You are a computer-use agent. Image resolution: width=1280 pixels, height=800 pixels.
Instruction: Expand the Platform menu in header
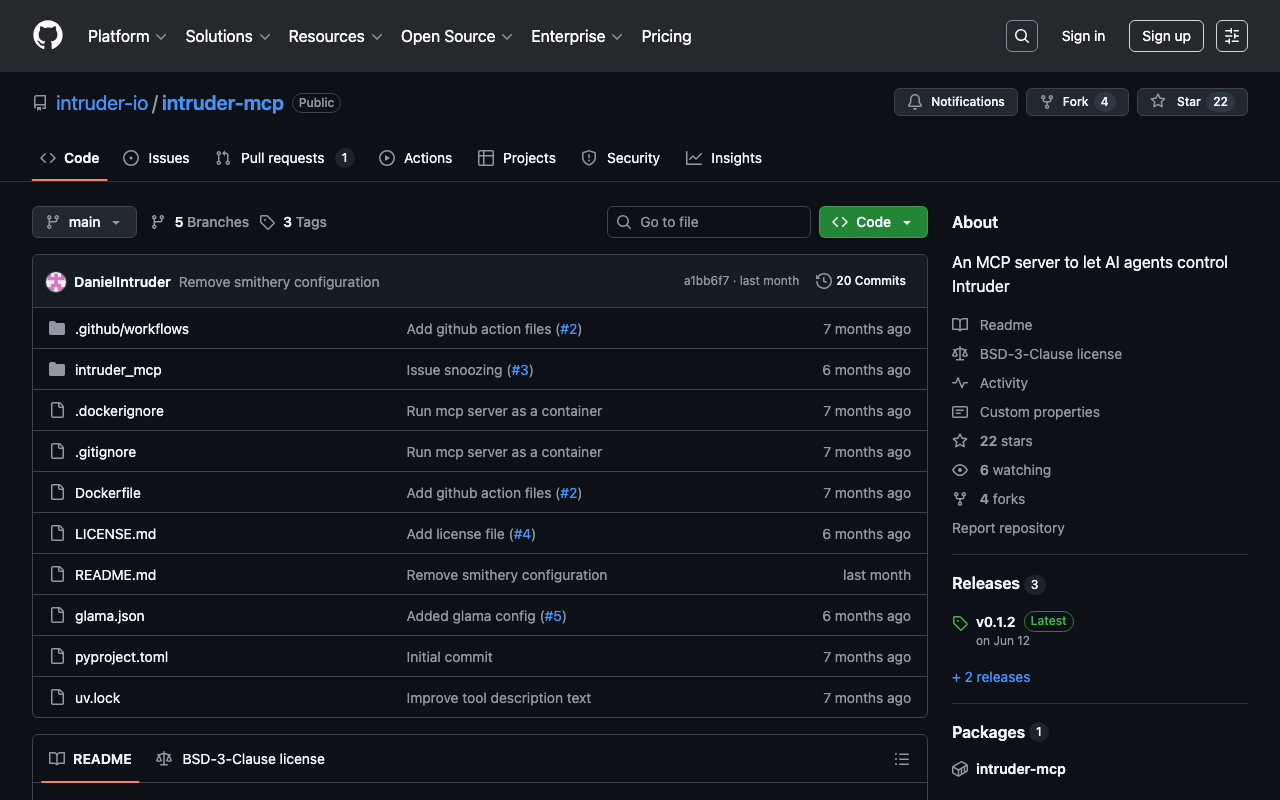[127, 36]
